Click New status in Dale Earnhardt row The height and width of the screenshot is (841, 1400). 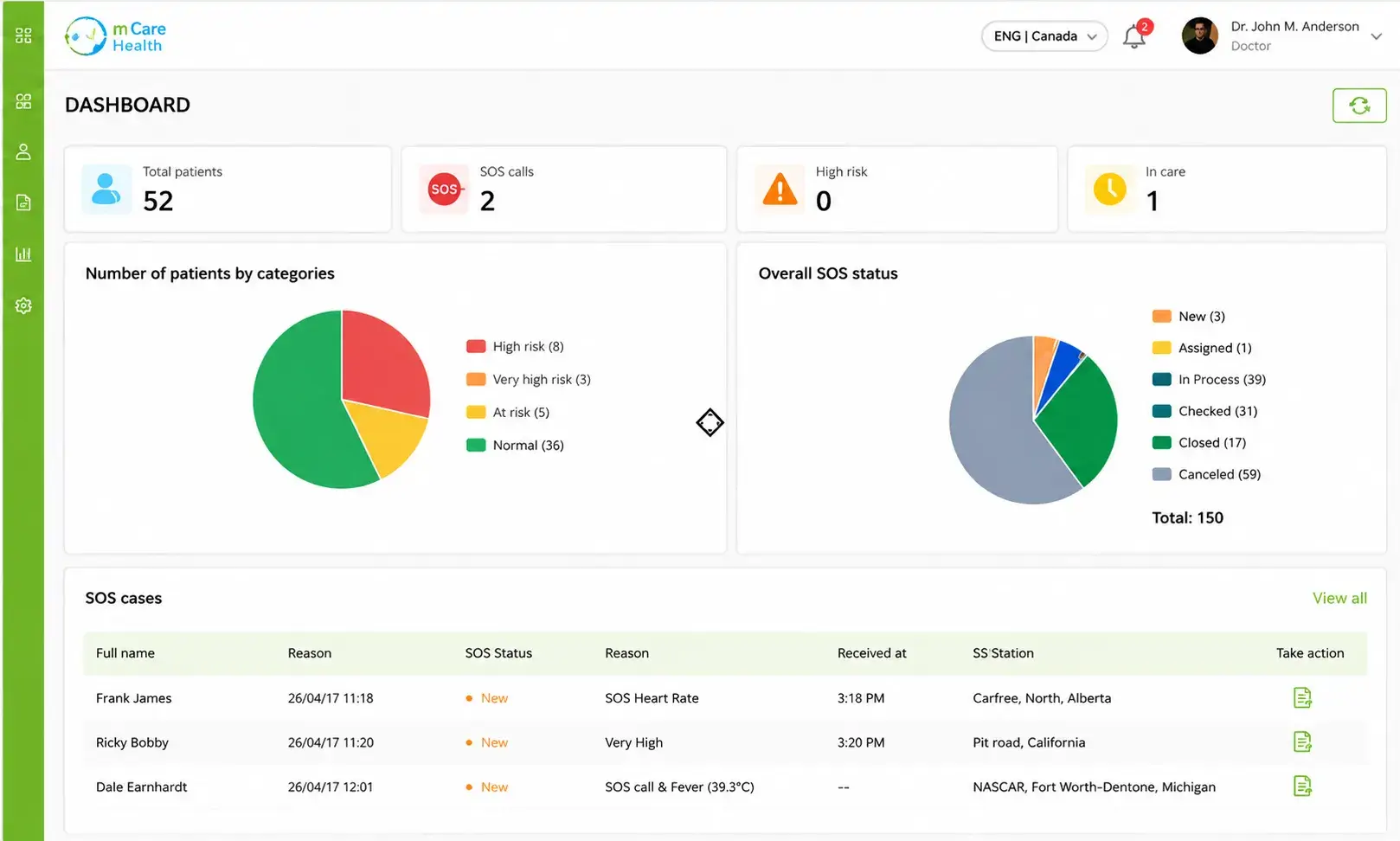(x=487, y=786)
